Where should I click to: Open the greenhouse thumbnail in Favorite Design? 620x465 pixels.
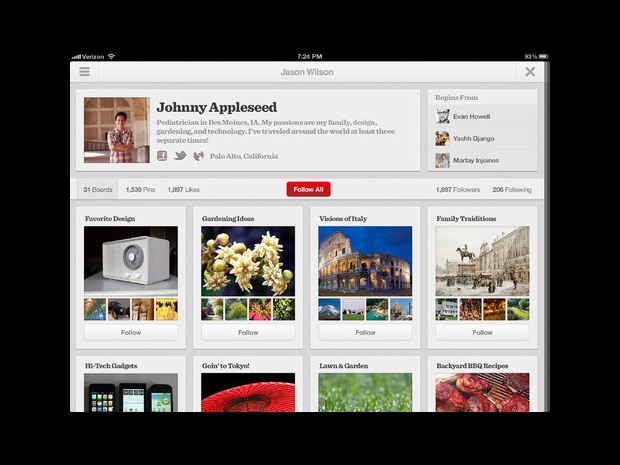pos(95,309)
